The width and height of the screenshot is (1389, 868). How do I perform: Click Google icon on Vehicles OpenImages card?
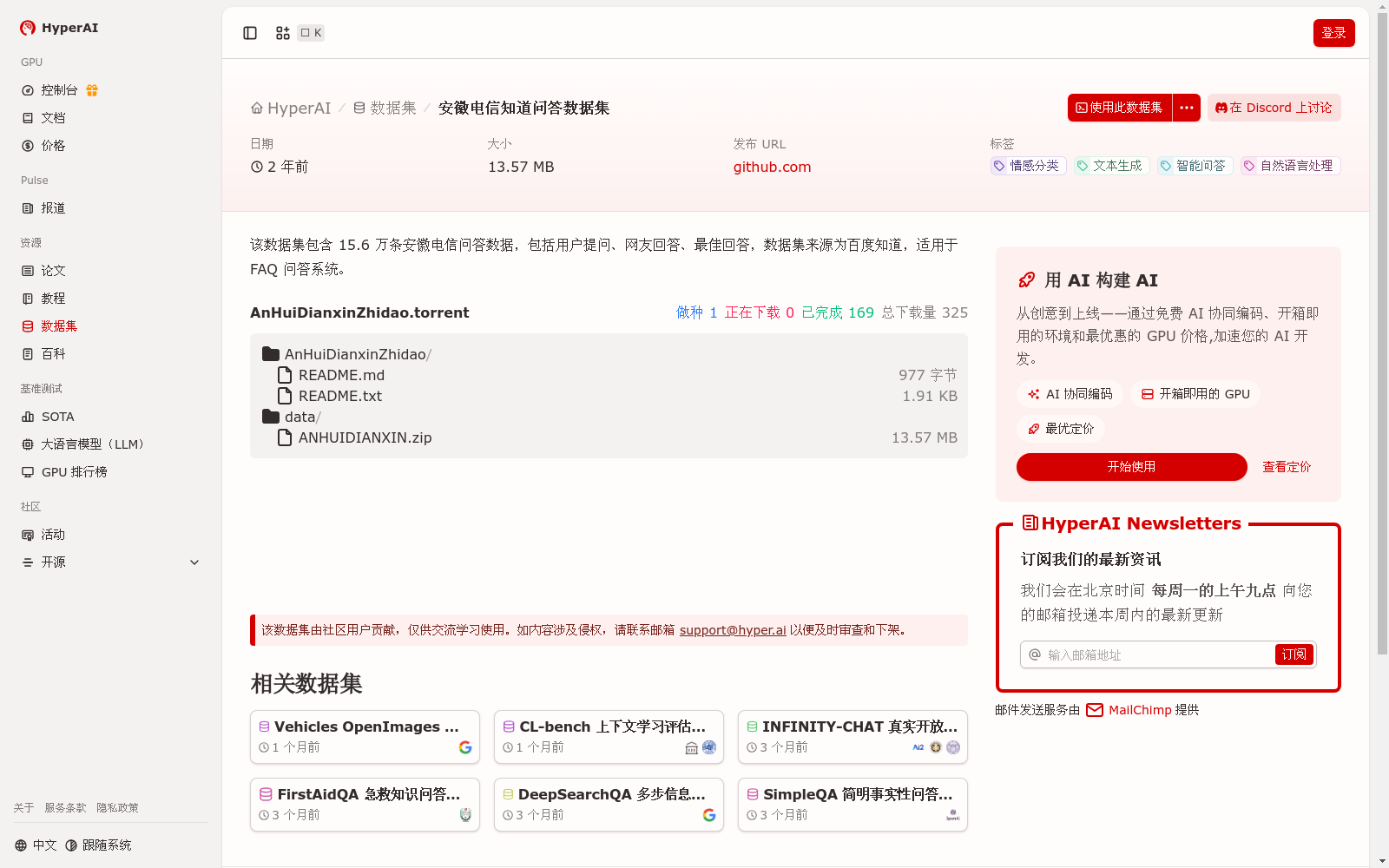point(465,747)
